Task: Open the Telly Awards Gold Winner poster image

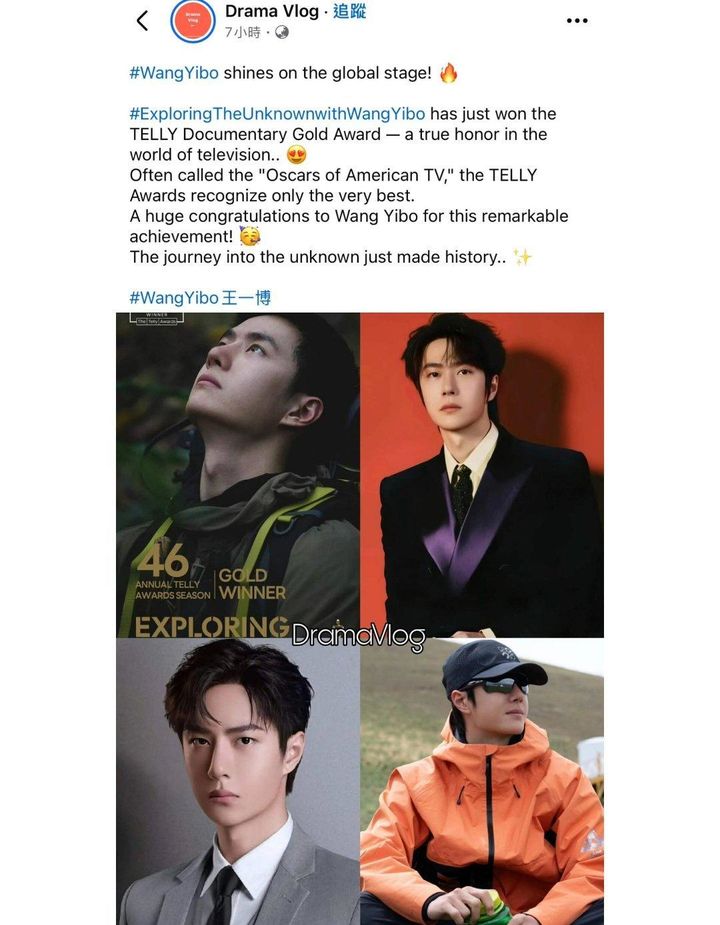Action: [x=238, y=475]
